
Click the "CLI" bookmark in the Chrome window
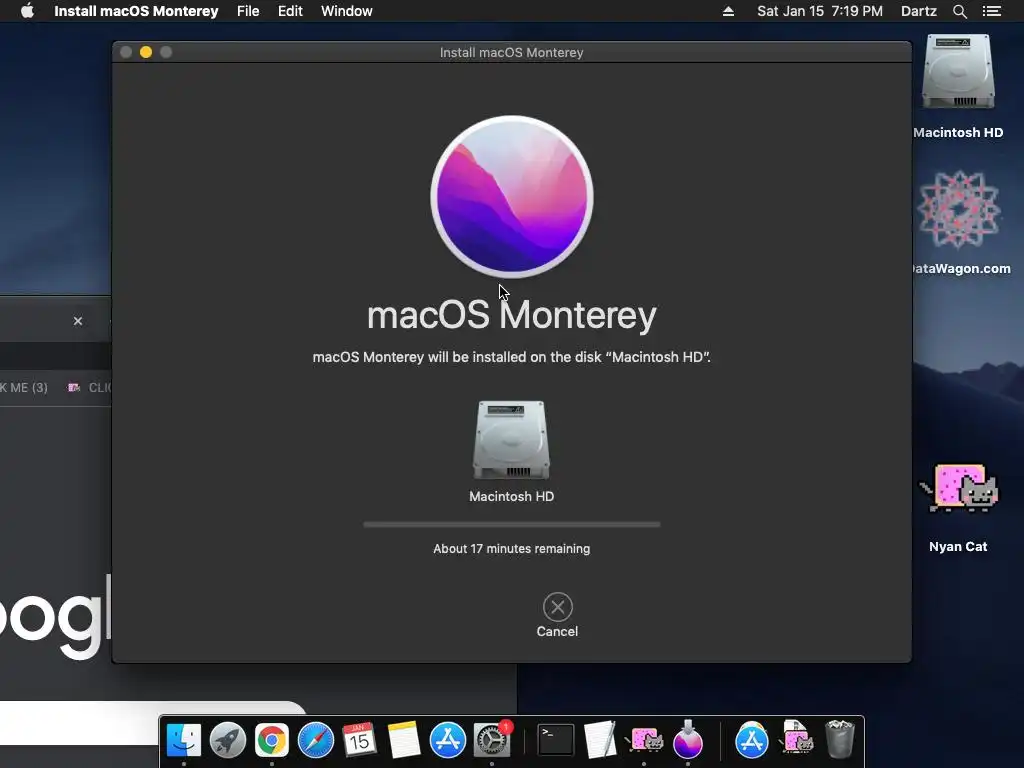click(90, 387)
